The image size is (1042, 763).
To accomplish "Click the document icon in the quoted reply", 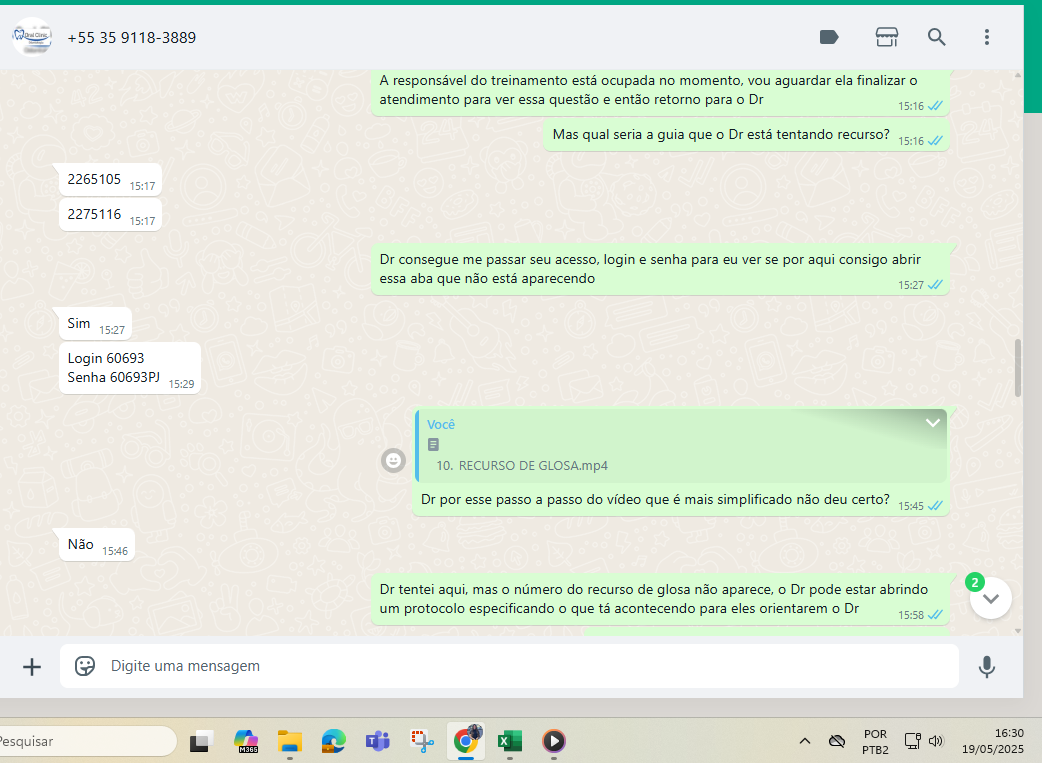I will (433, 445).
